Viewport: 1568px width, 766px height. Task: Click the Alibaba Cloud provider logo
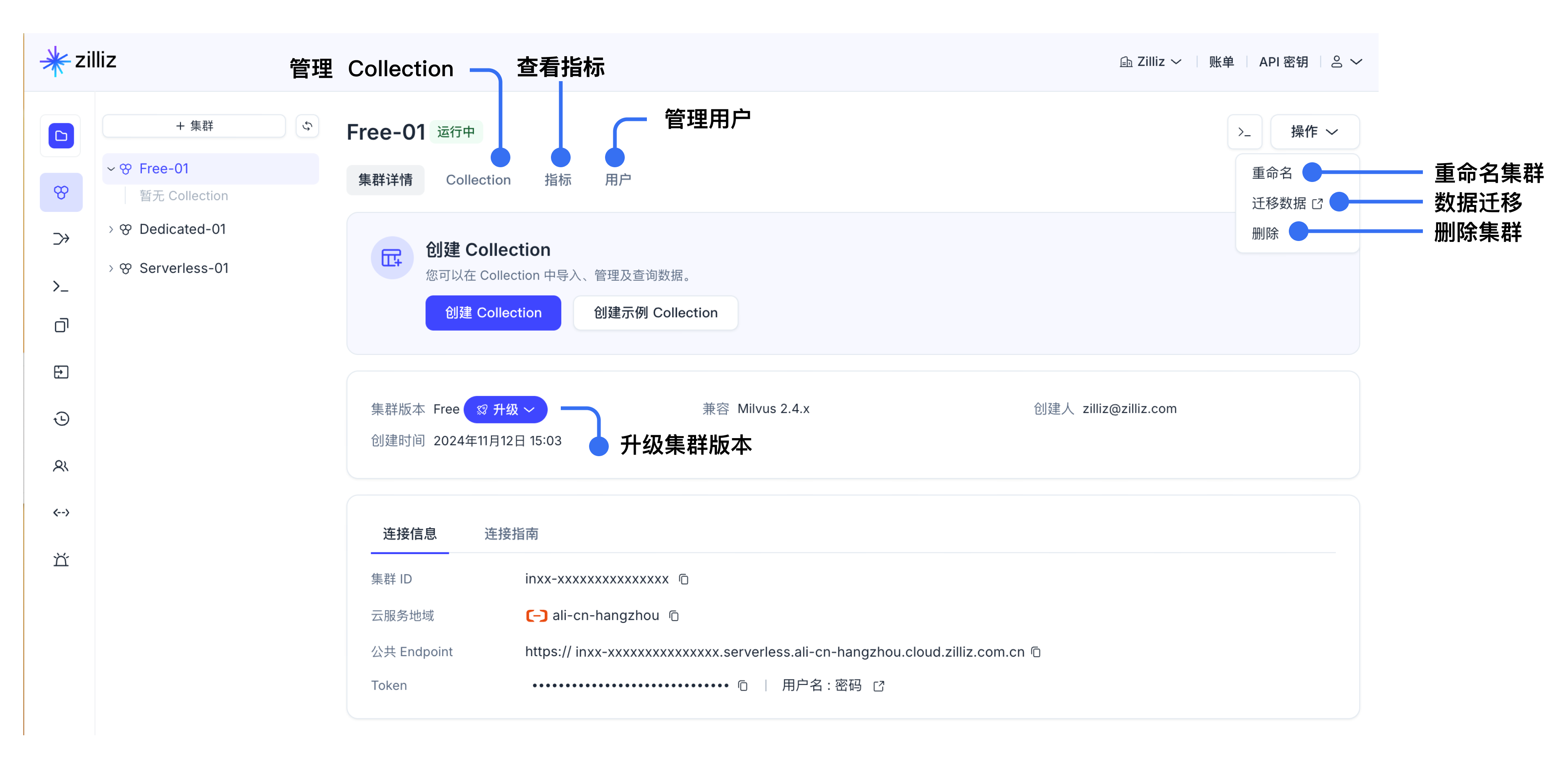[536, 616]
